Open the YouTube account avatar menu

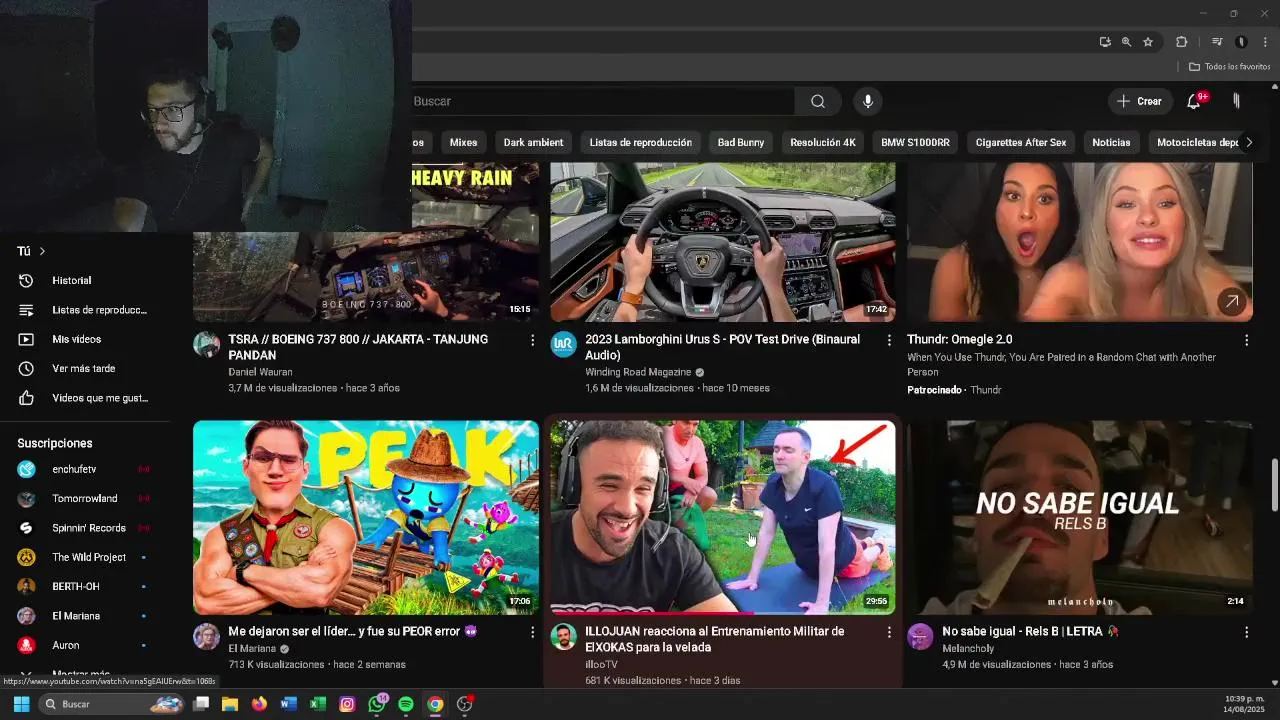1236,101
